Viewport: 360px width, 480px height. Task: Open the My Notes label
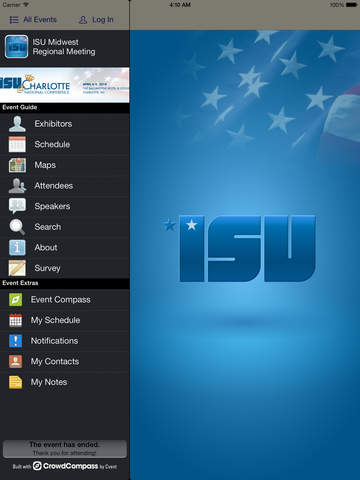coord(49,382)
